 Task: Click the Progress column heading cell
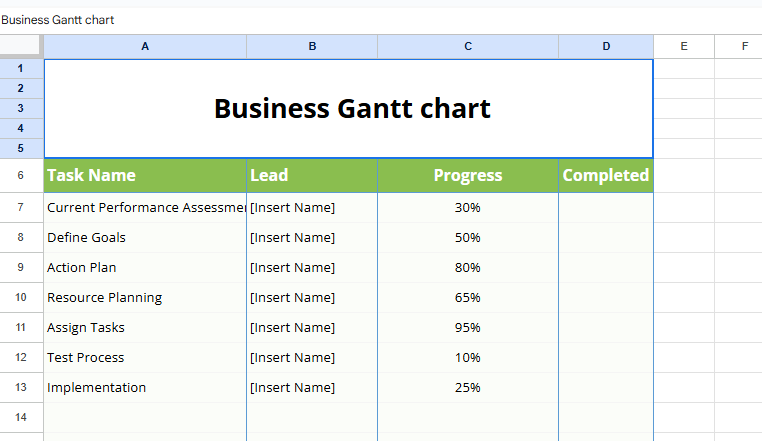467,175
